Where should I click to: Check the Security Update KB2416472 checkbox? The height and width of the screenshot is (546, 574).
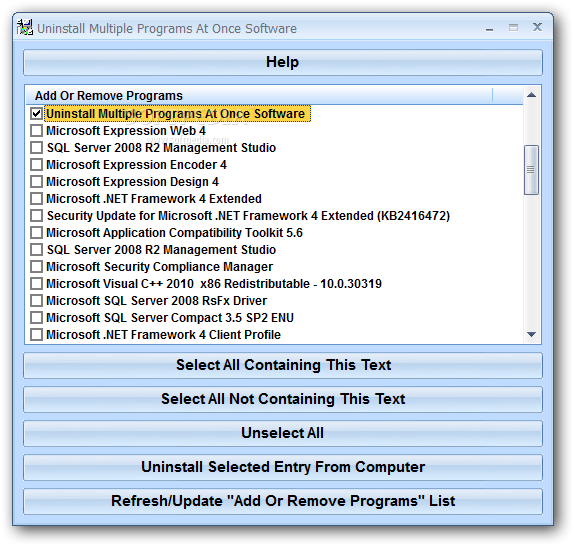point(36,216)
